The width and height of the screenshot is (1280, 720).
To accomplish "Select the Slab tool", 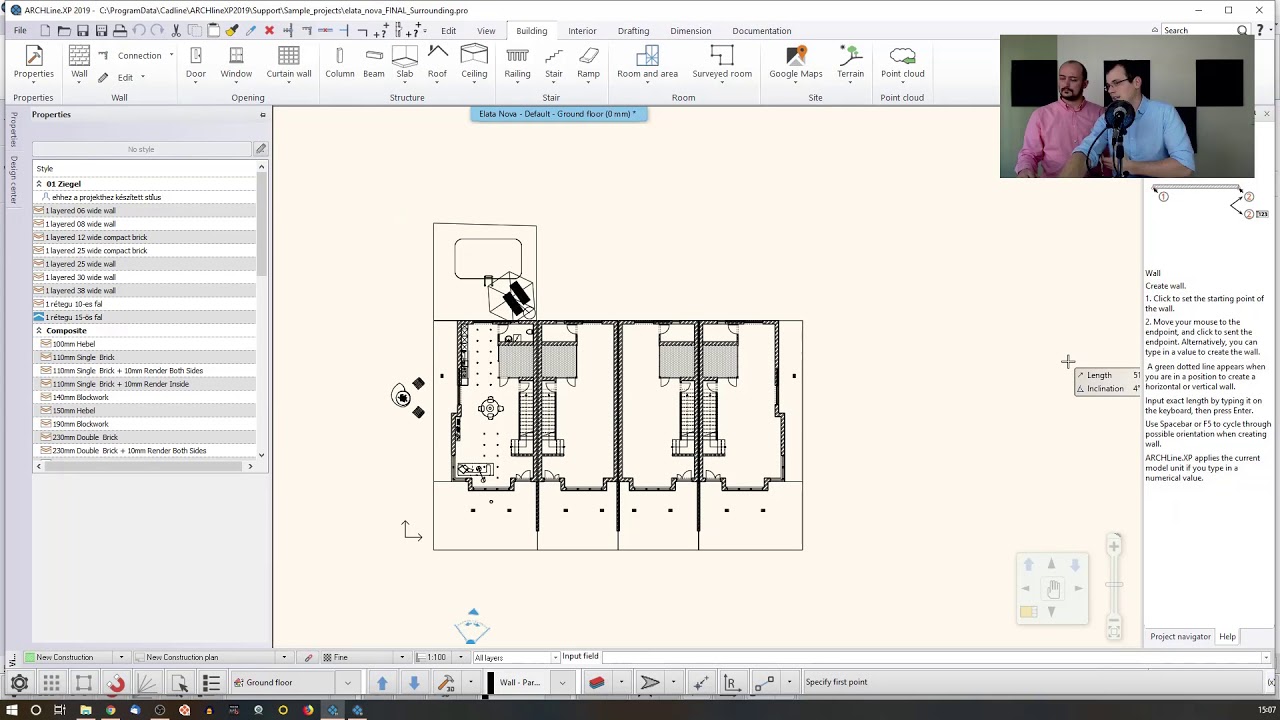I will (405, 62).
